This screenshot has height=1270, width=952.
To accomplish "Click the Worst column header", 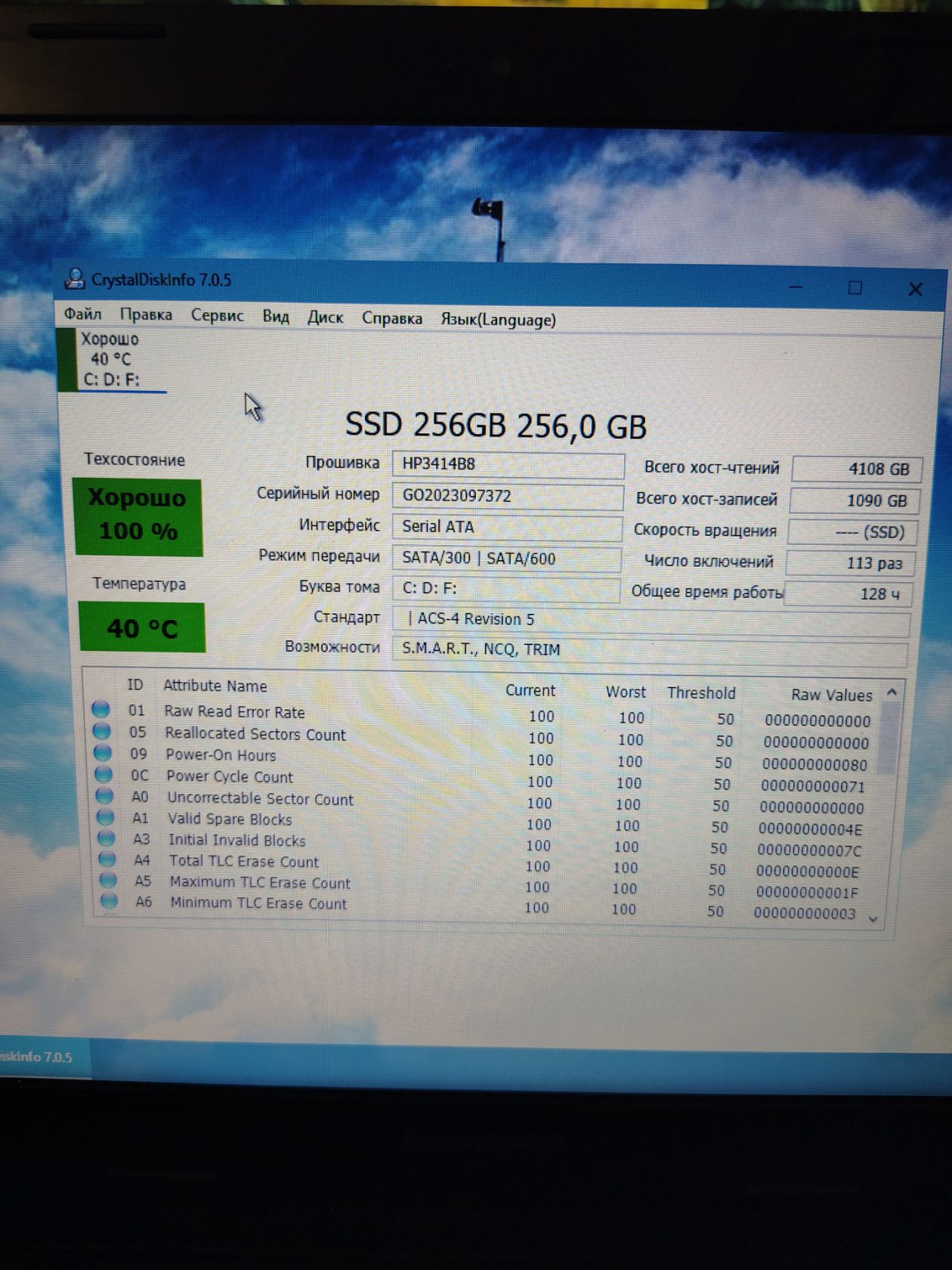I will pyautogui.click(x=626, y=692).
